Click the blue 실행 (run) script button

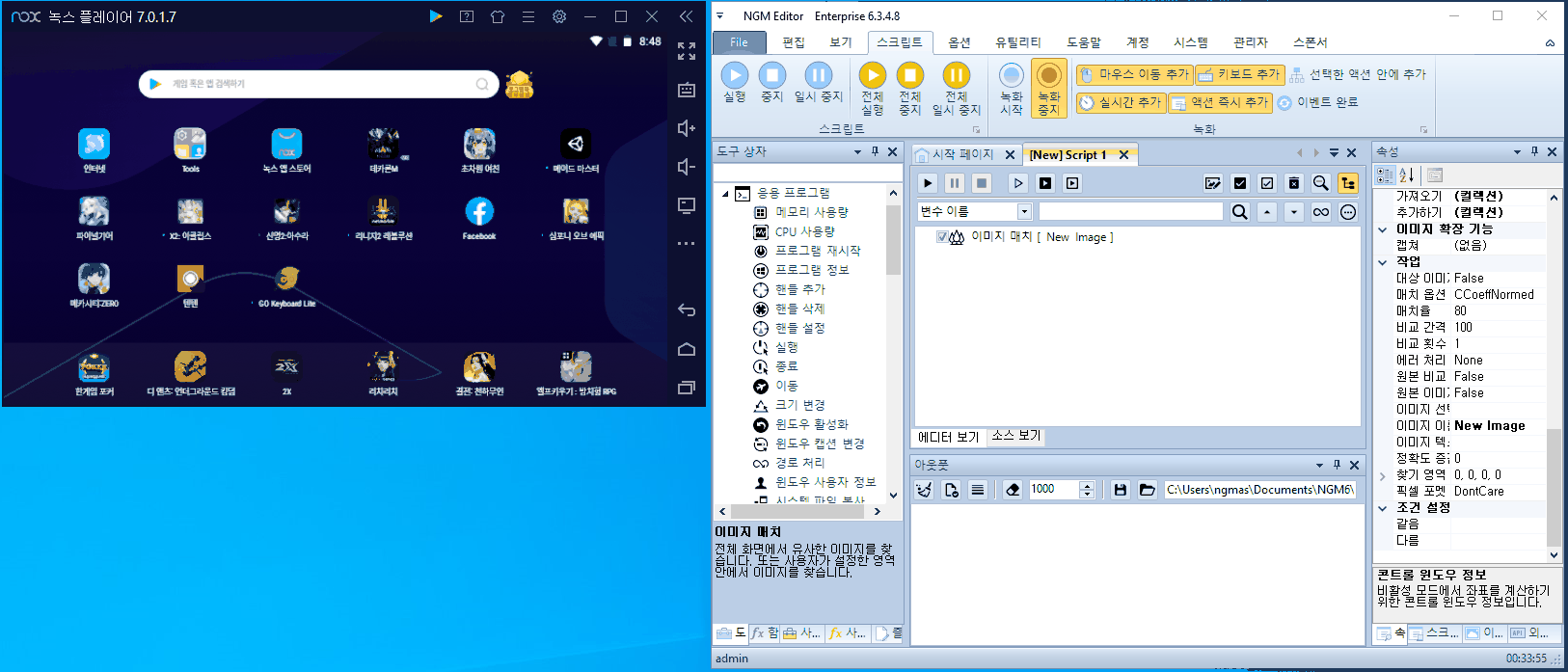click(x=735, y=83)
